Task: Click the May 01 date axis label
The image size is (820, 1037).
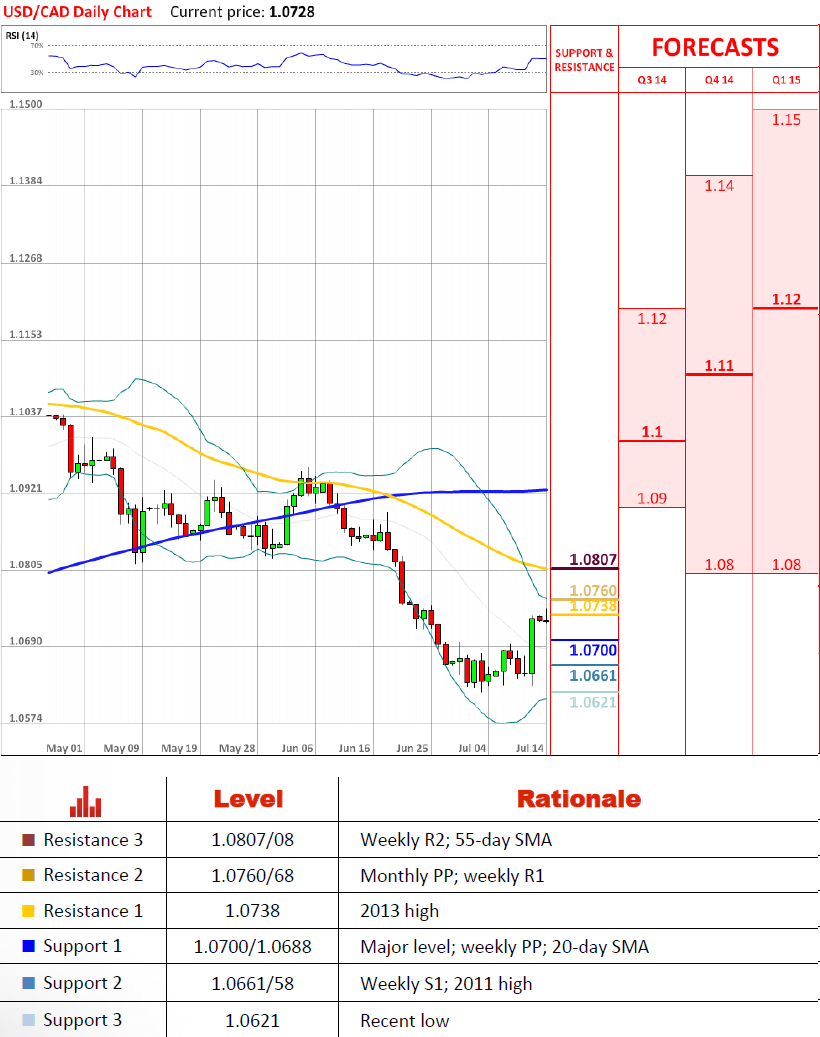Action: point(64,748)
